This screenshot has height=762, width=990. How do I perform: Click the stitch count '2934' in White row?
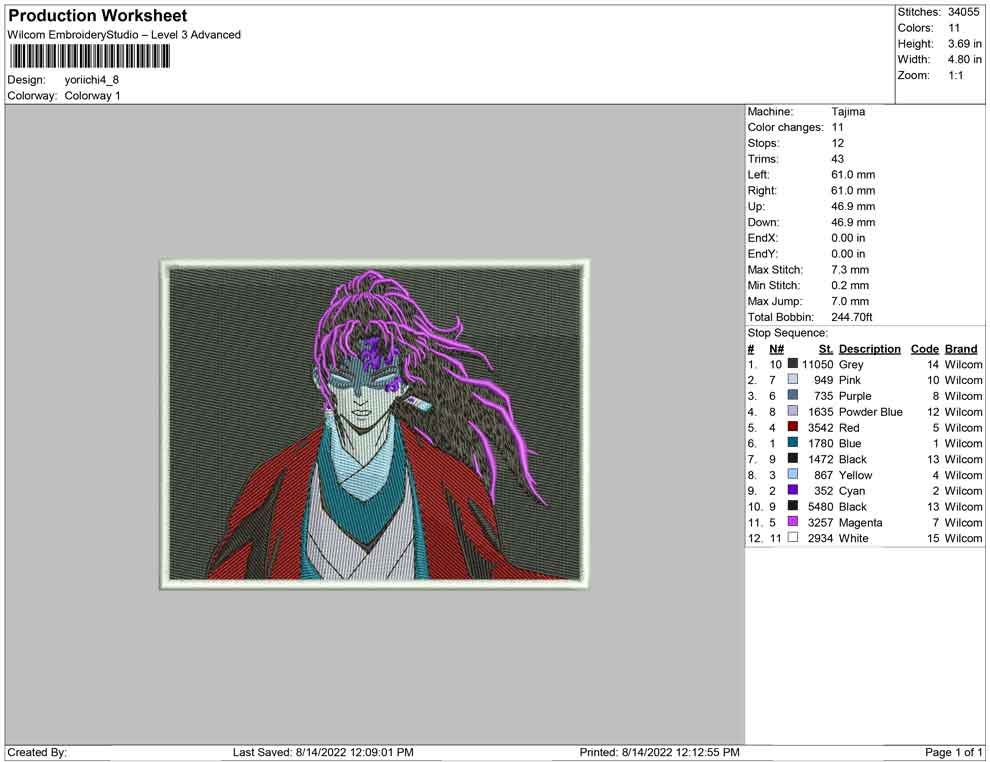821,539
